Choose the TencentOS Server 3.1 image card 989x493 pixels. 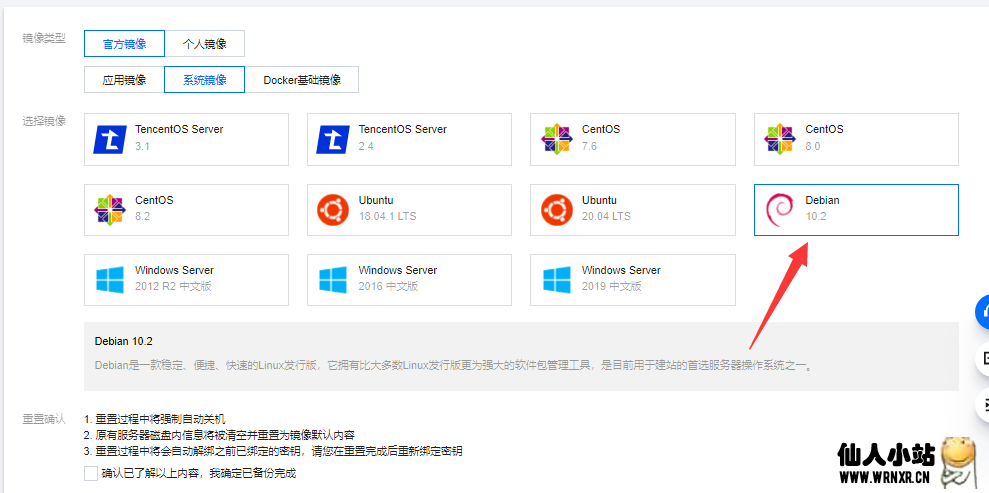(x=186, y=139)
